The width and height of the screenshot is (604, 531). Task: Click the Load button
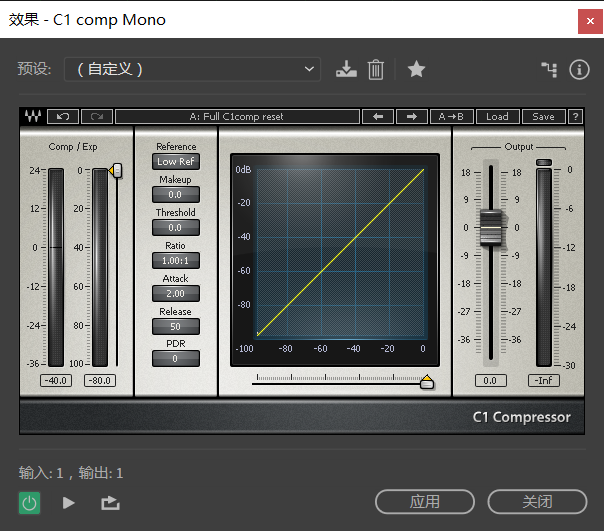coord(498,116)
